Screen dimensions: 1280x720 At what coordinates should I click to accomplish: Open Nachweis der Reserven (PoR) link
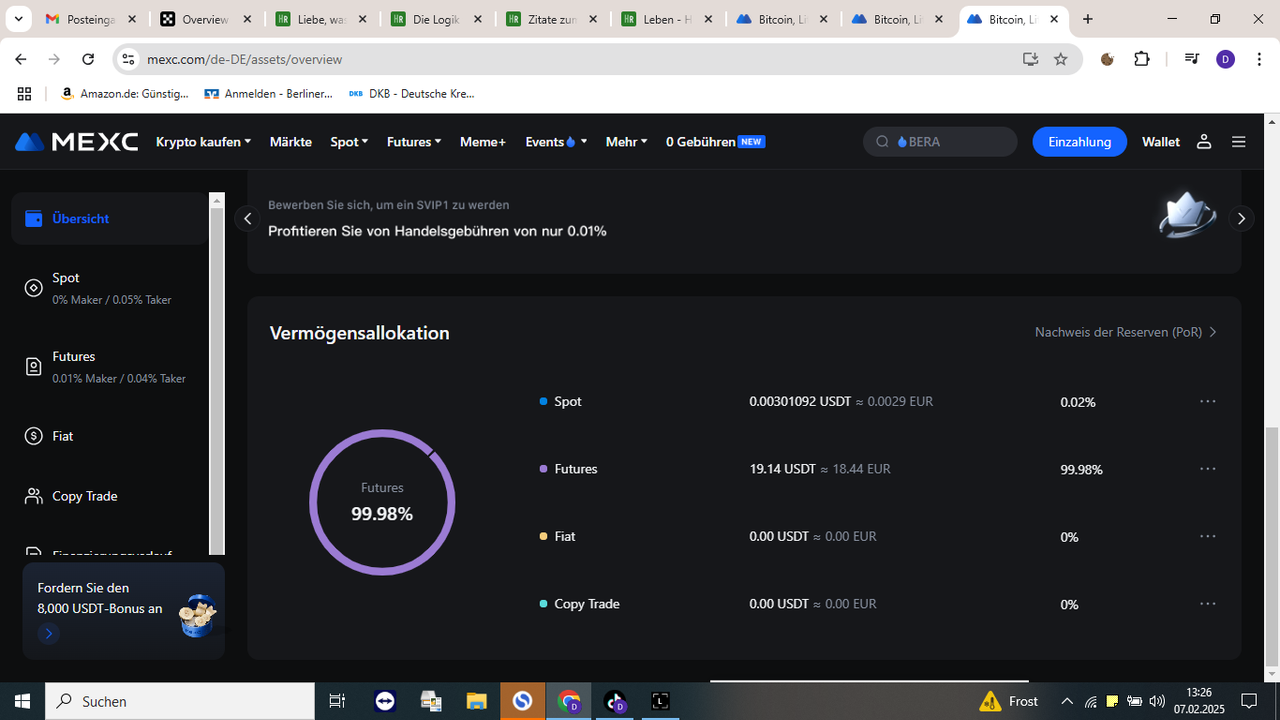[1126, 332]
